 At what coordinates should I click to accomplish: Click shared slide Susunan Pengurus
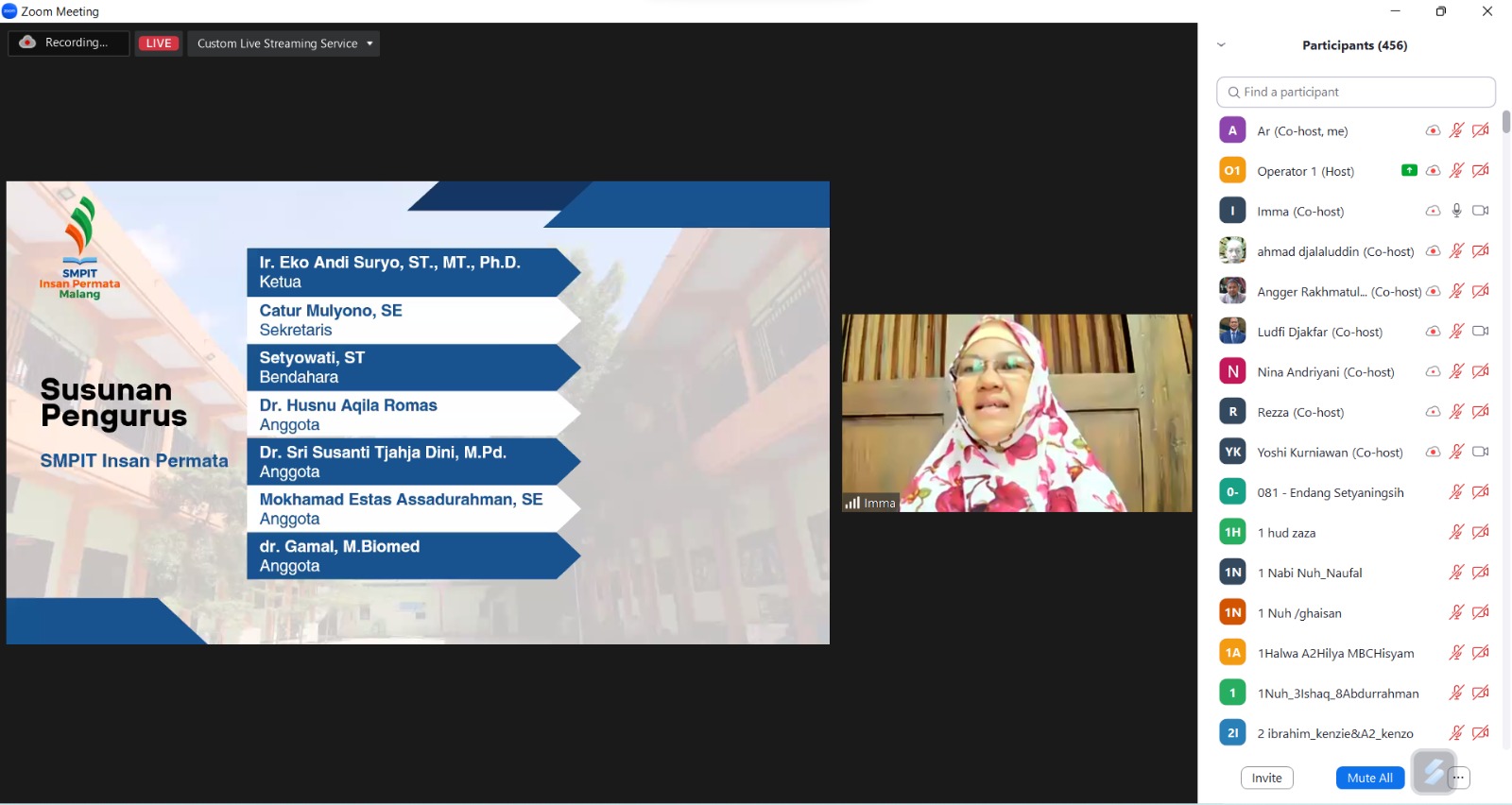(x=418, y=413)
